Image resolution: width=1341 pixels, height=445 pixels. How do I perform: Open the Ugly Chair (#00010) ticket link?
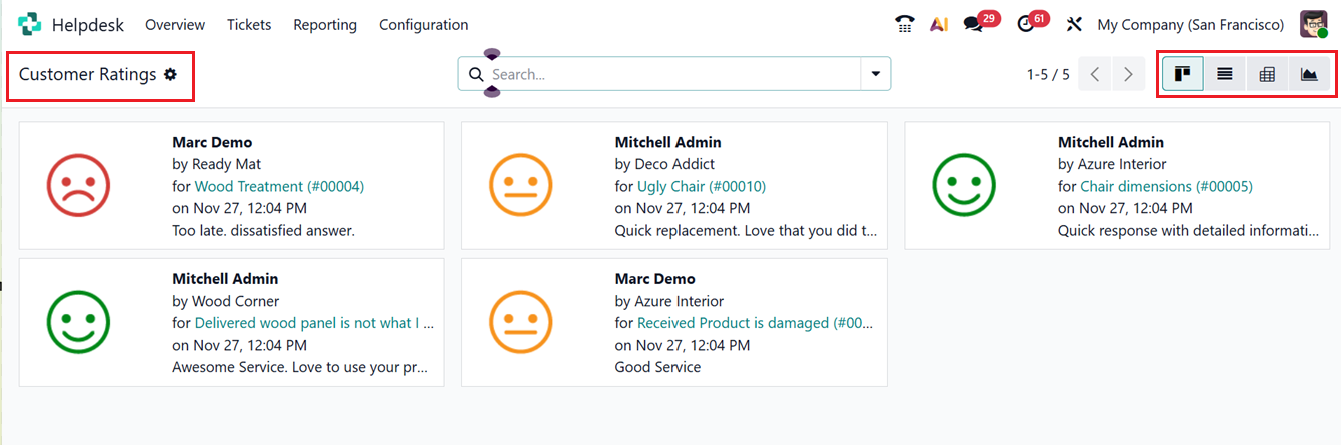701,186
